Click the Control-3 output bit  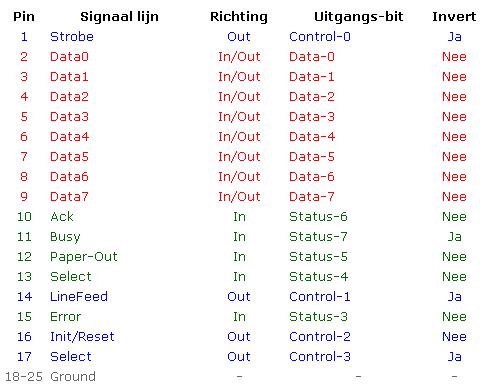click(x=320, y=357)
